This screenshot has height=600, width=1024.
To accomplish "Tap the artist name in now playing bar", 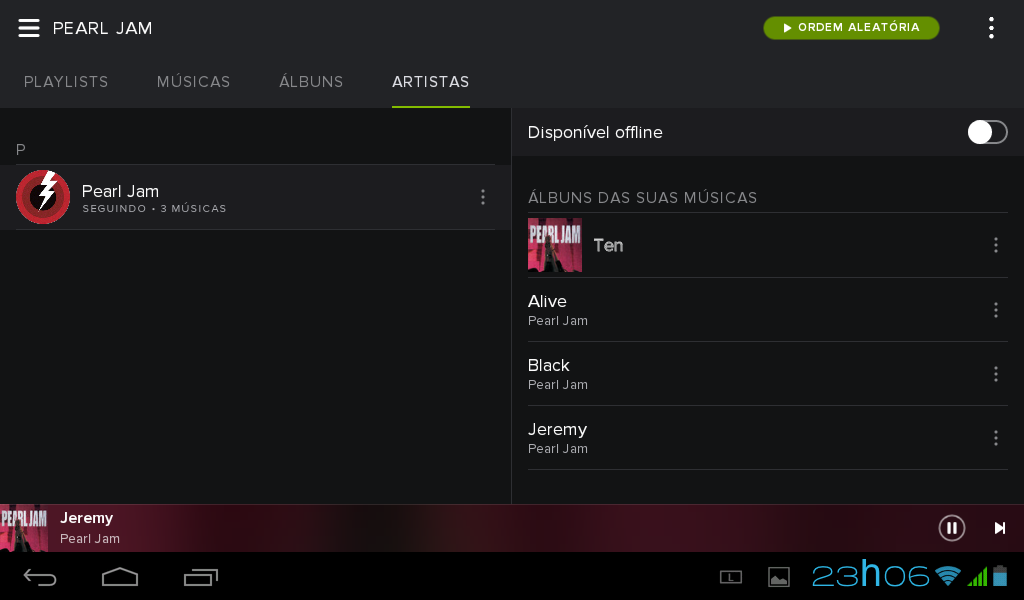I will pos(89,539).
